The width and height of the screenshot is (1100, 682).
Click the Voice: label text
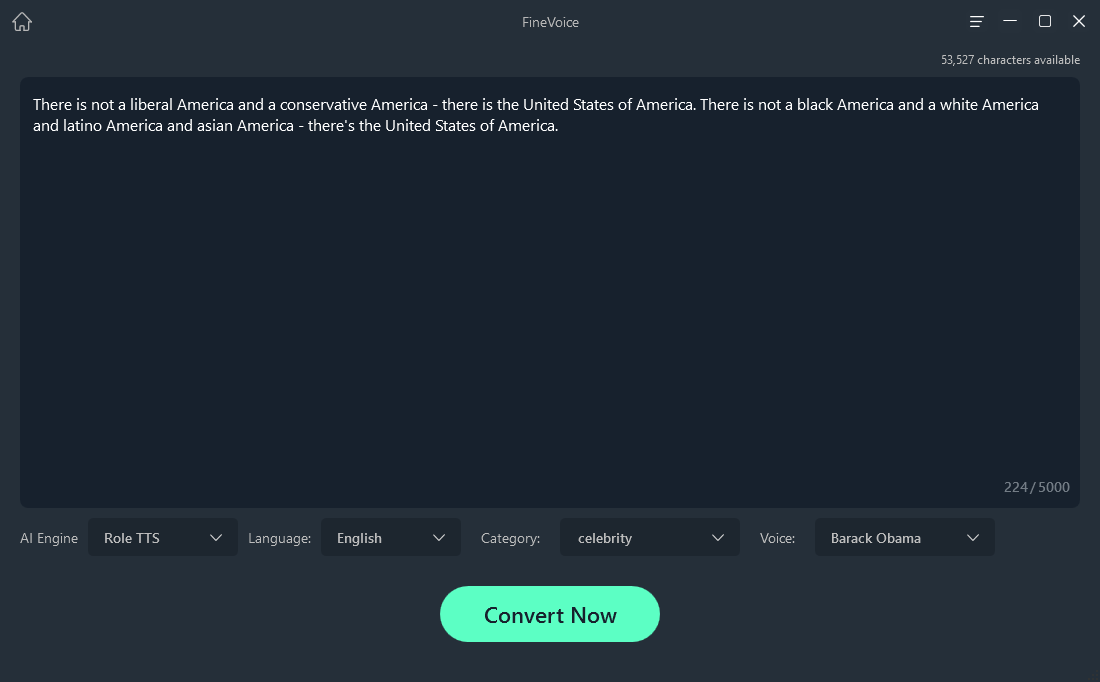[777, 538]
